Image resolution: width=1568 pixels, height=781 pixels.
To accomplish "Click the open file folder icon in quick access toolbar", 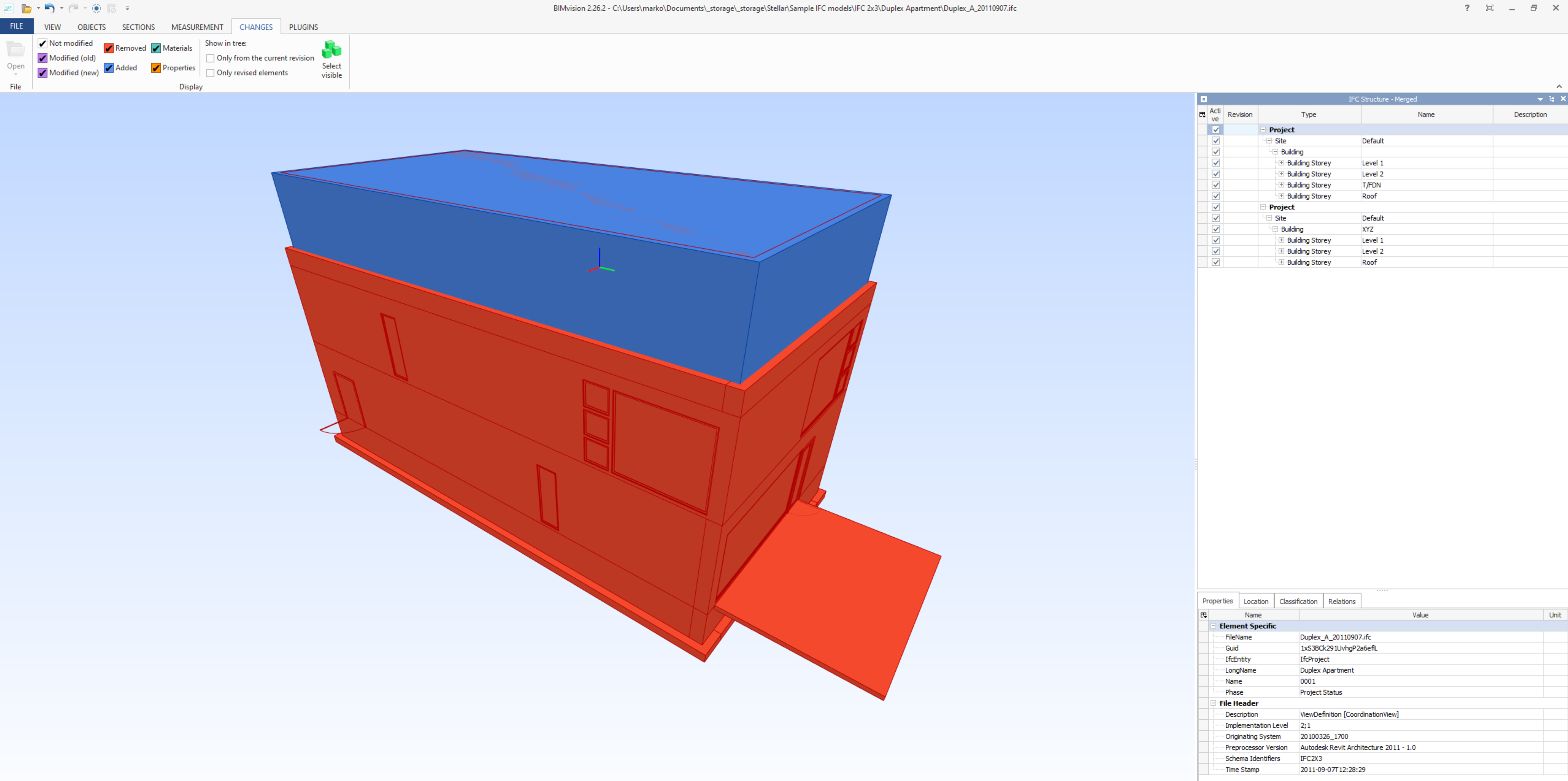I will pos(26,8).
